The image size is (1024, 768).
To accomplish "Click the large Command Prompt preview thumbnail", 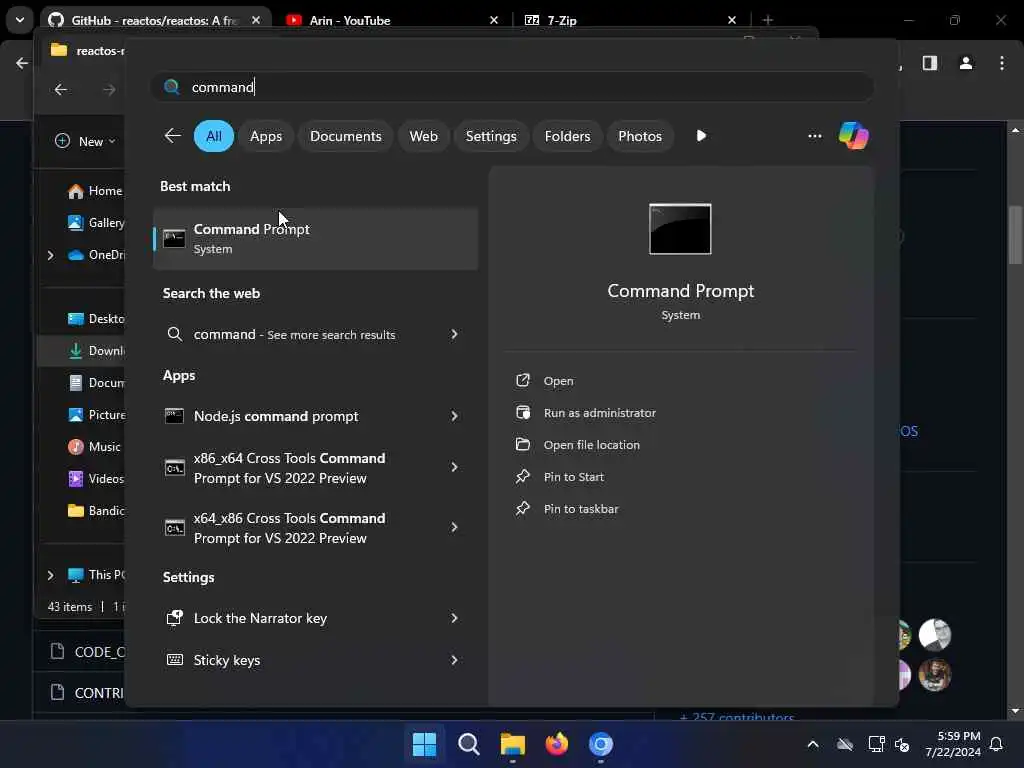I will [680, 229].
